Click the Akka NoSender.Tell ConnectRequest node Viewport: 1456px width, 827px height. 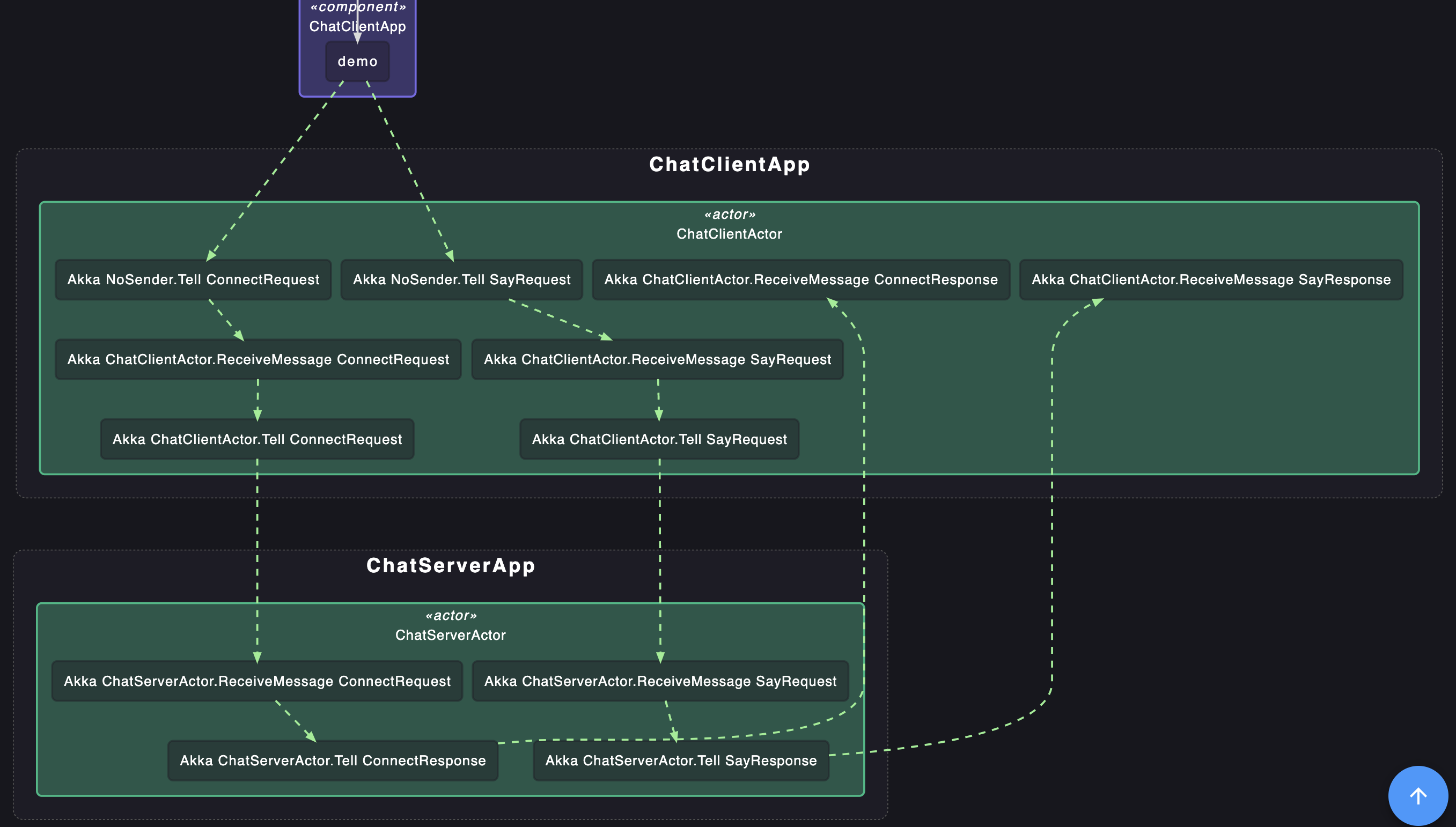193,279
